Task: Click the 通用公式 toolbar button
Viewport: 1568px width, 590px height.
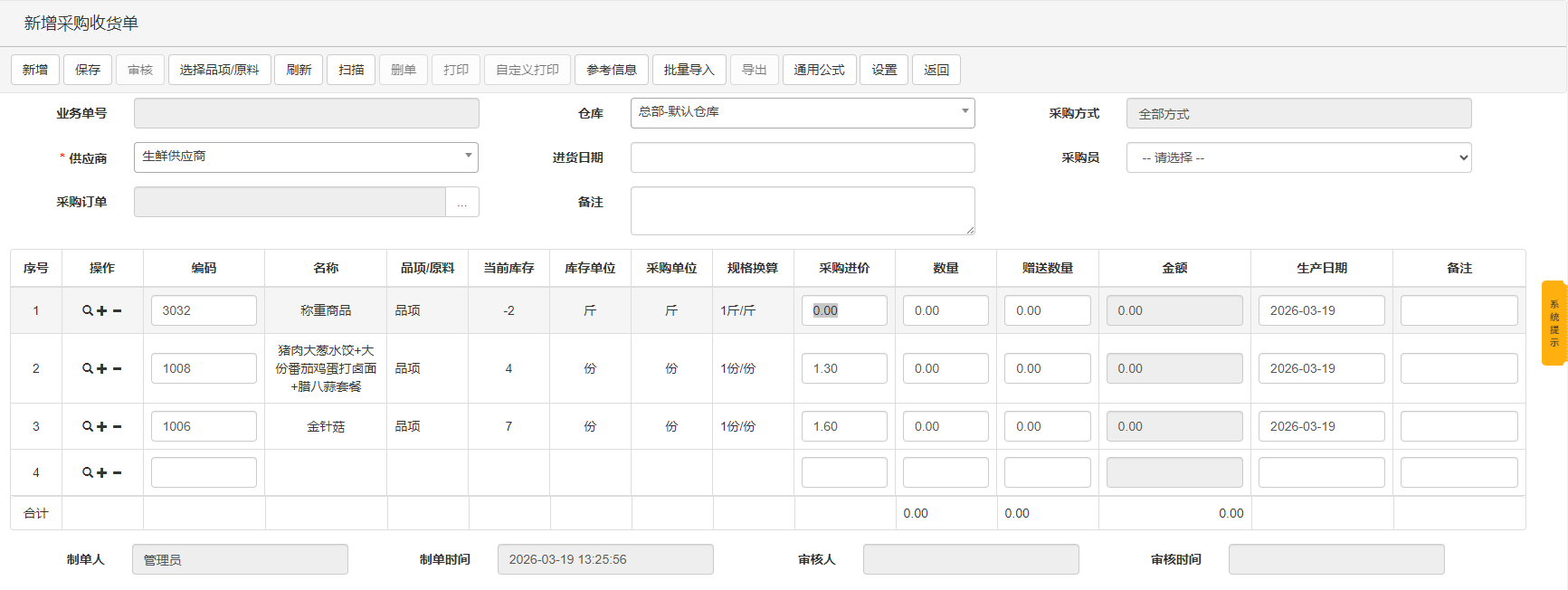Action: tap(819, 70)
